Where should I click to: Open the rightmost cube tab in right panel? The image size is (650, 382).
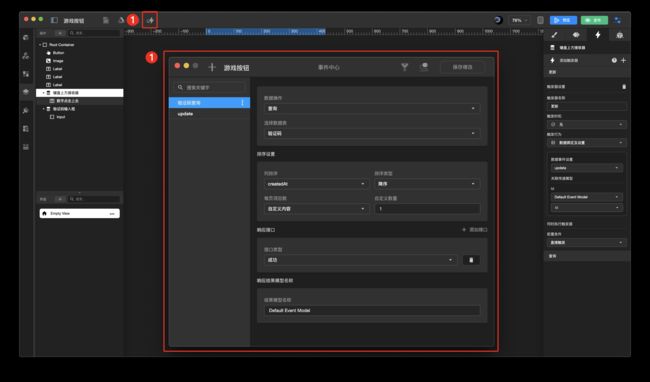(619, 35)
